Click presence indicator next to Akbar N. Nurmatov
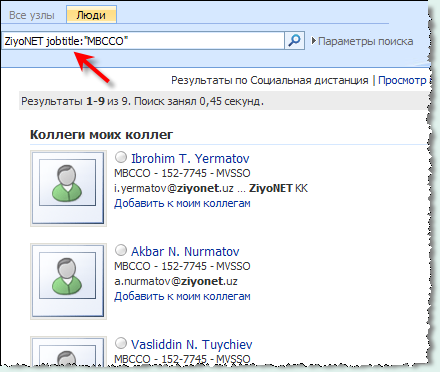This screenshot has width=440, height=372. click(121, 250)
